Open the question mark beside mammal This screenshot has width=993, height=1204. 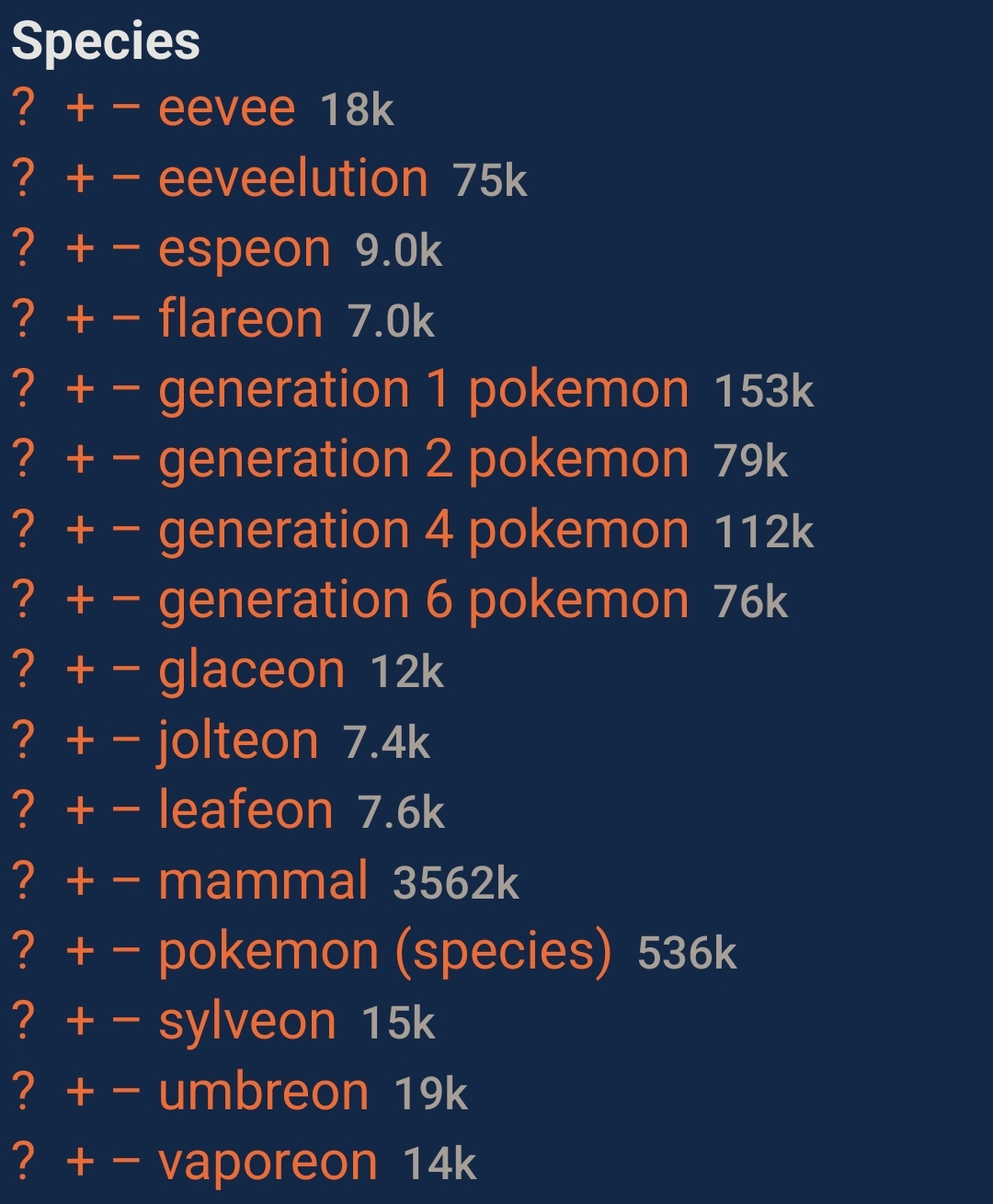[24, 881]
